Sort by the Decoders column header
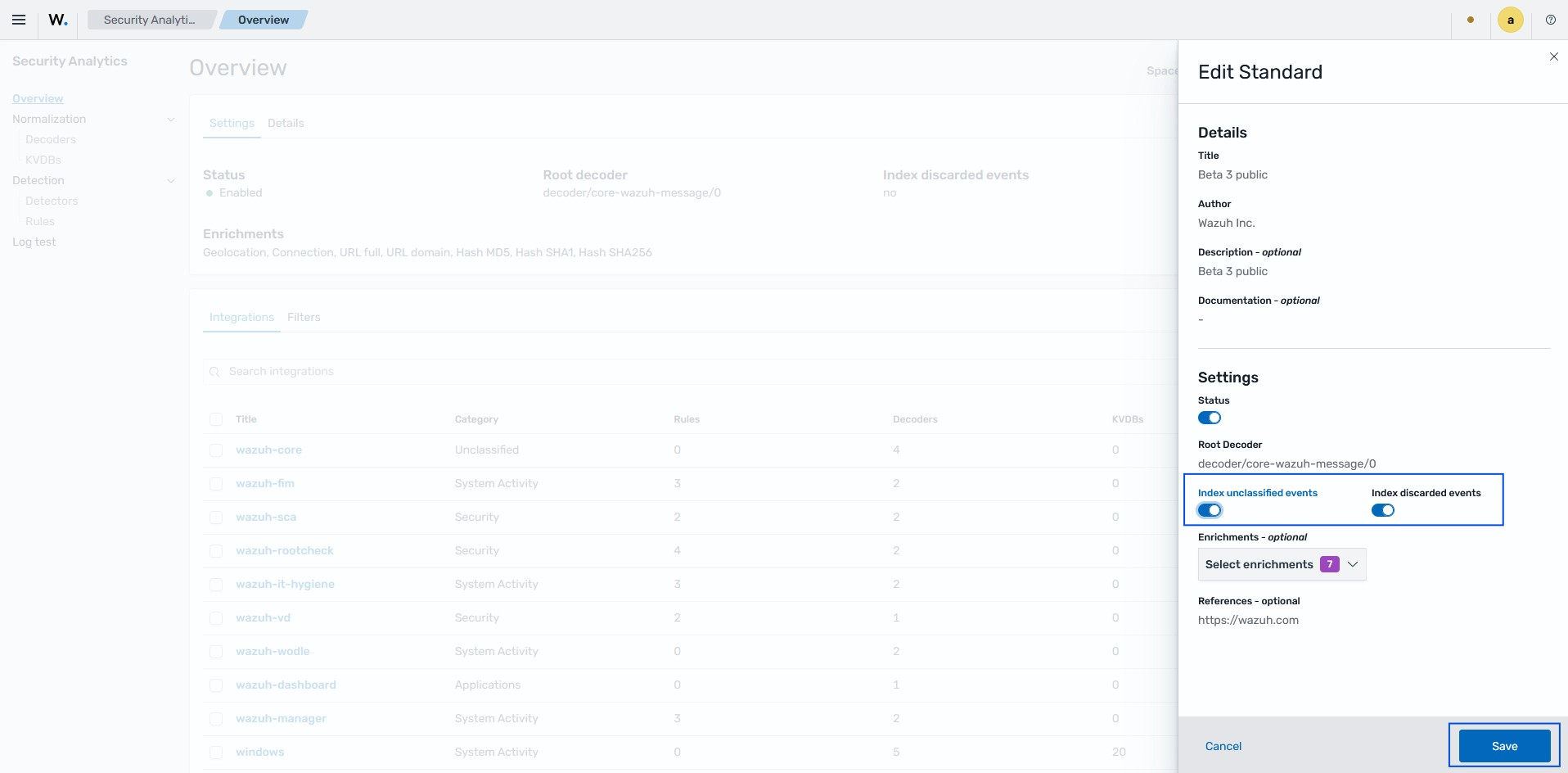This screenshot has height=773, width=1568. 915,419
